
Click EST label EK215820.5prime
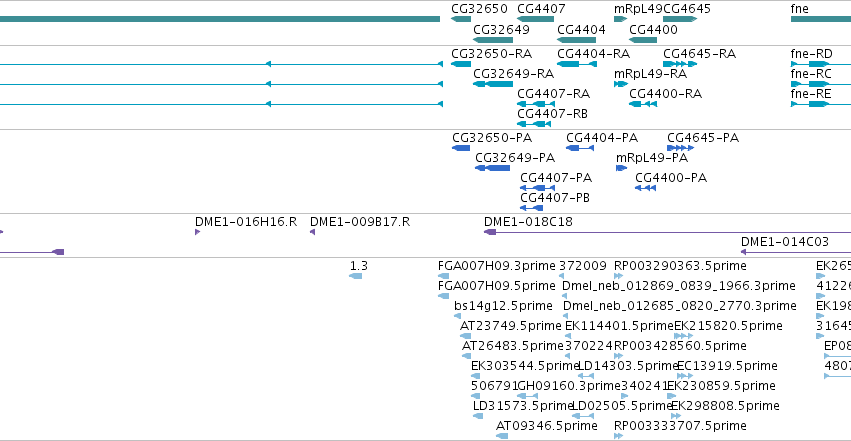coord(728,326)
